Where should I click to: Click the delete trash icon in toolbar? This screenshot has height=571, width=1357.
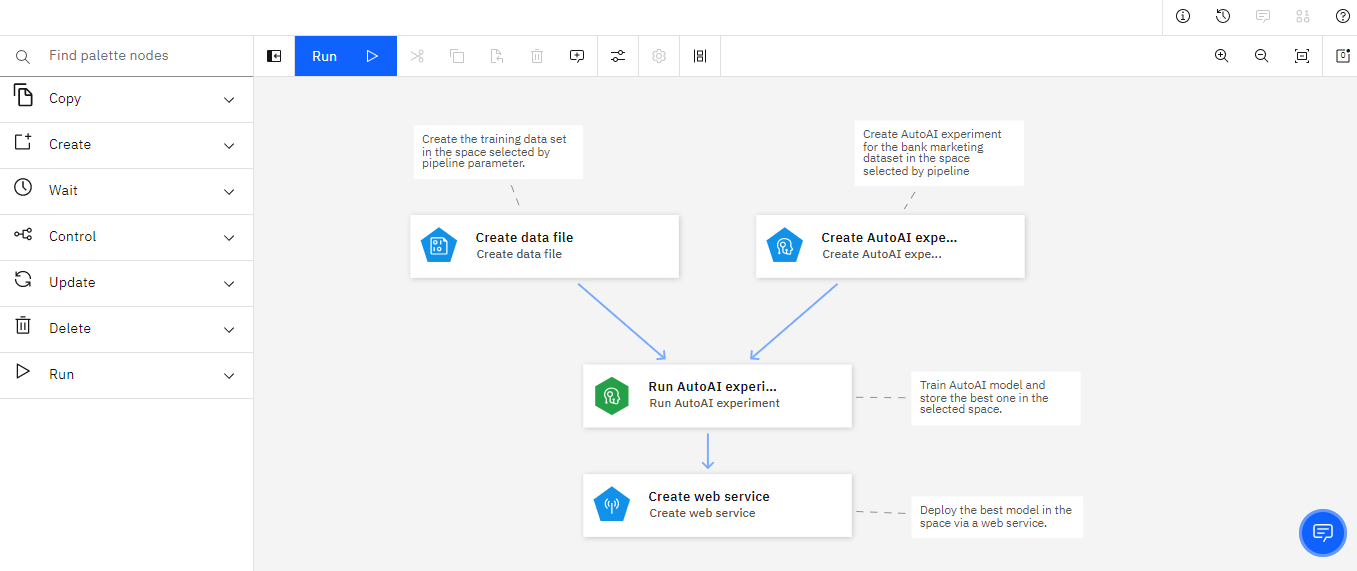point(537,56)
